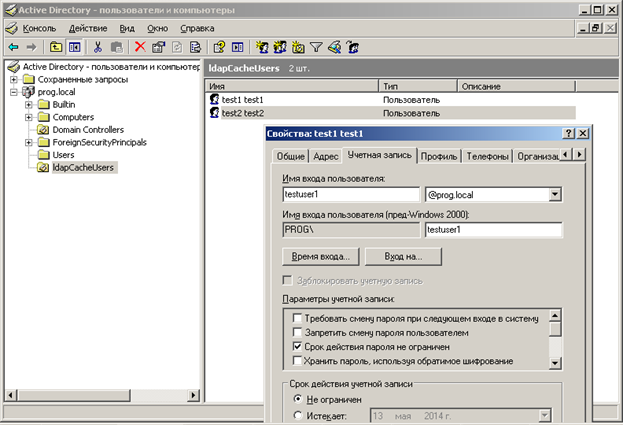Click the Find objects icon
Image resolution: width=625 pixels, height=425 pixels.
tap(334, 47)
